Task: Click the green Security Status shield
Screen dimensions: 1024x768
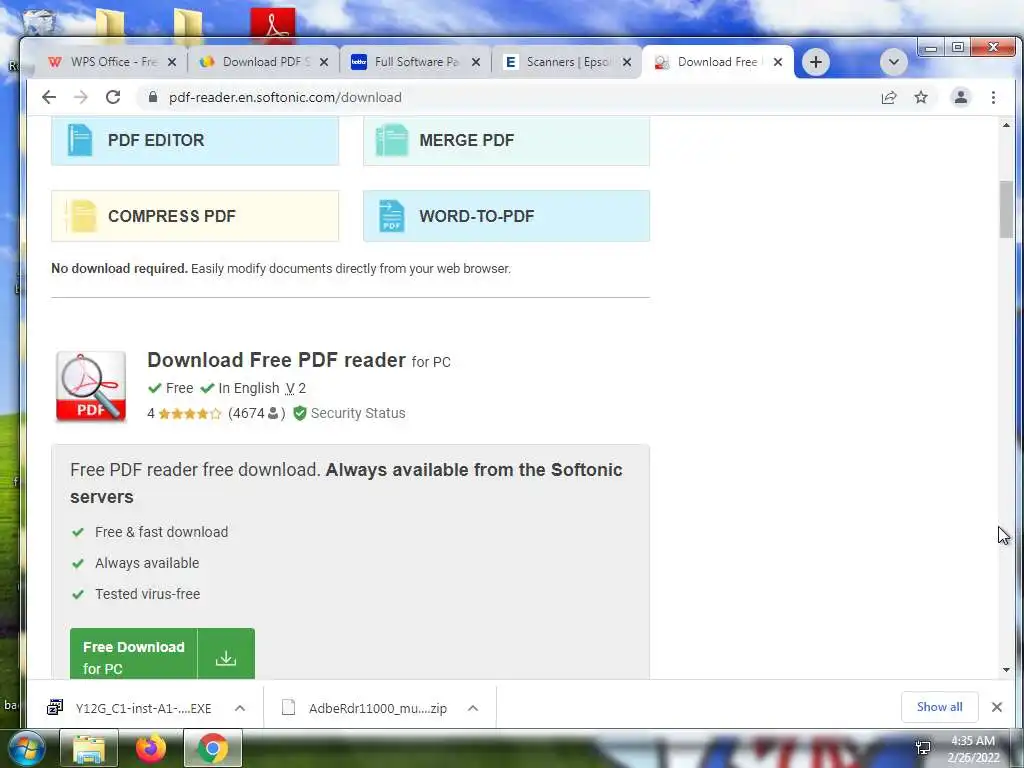Action: [300, 413]
